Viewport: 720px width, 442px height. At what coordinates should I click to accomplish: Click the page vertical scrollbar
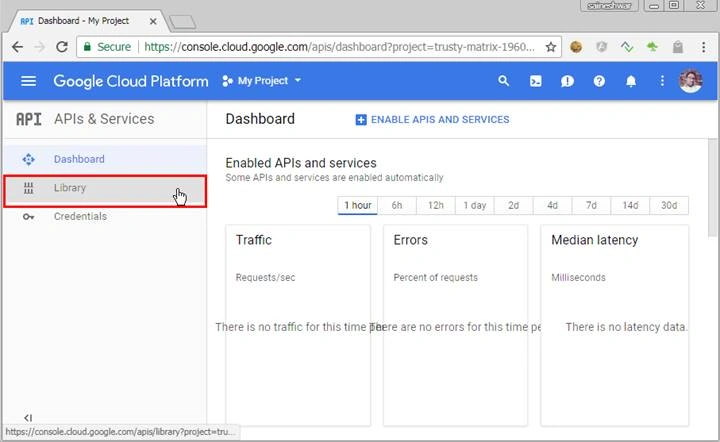(712, 188)
